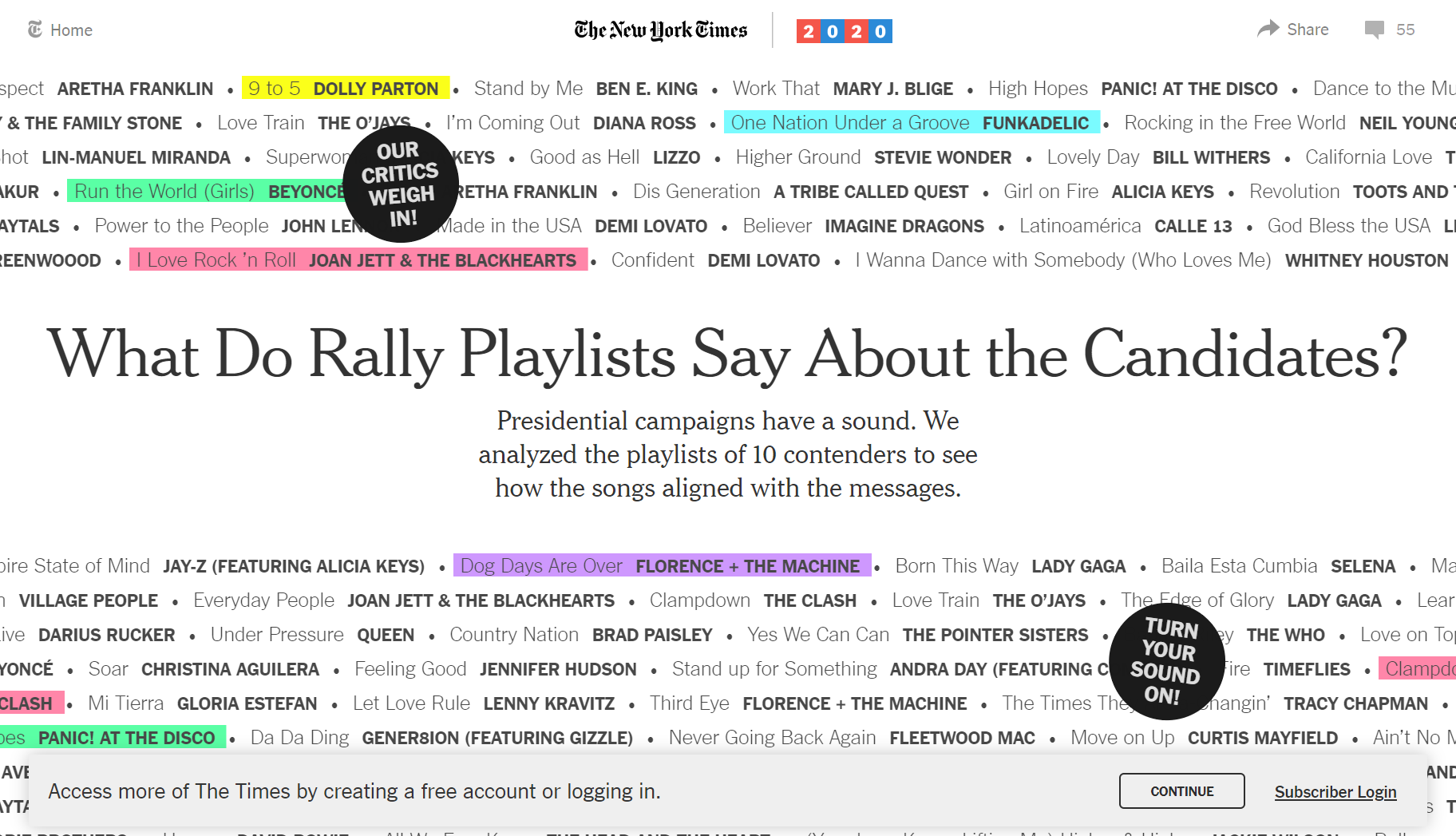The height and width of the screenshot is (836, 1456).
Task: Open the Home link
Action: pos(71,30)
